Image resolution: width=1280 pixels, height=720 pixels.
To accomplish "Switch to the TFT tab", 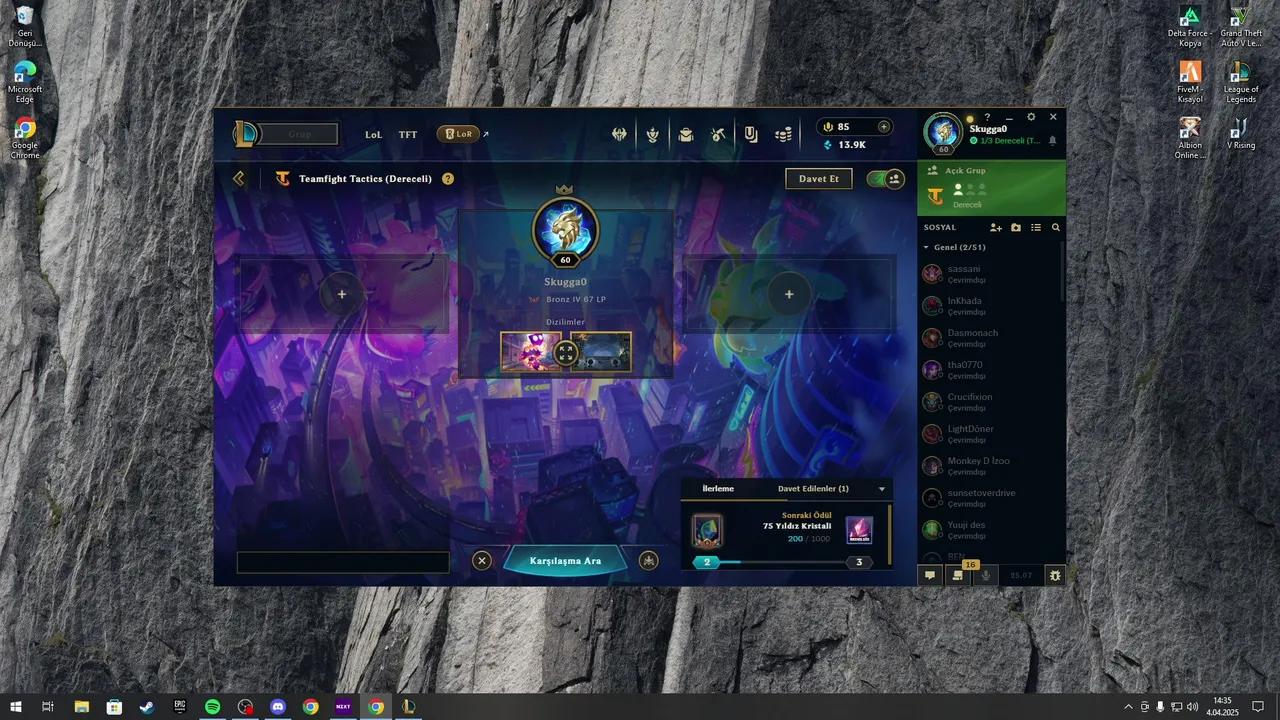I will [408, 134].
